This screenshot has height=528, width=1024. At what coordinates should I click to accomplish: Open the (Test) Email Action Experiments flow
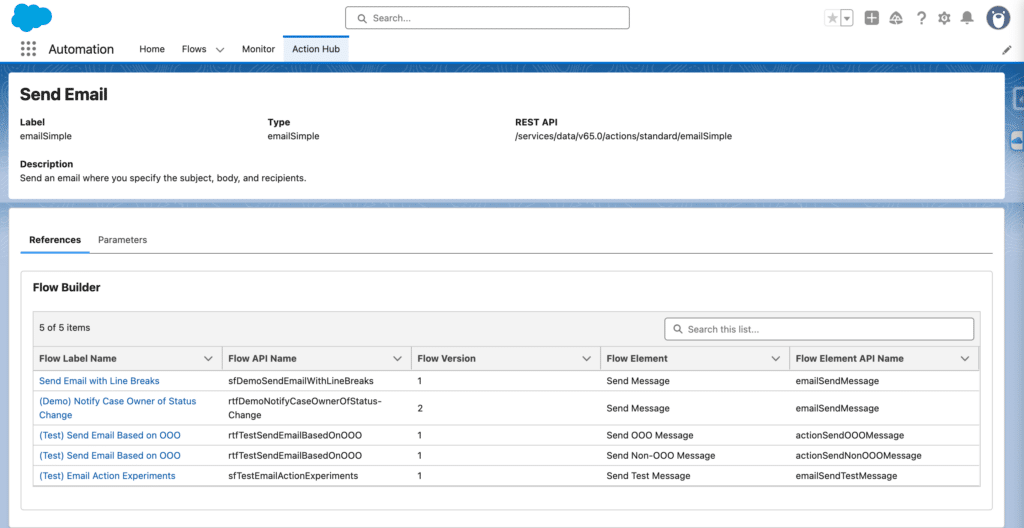pos(107,476)
